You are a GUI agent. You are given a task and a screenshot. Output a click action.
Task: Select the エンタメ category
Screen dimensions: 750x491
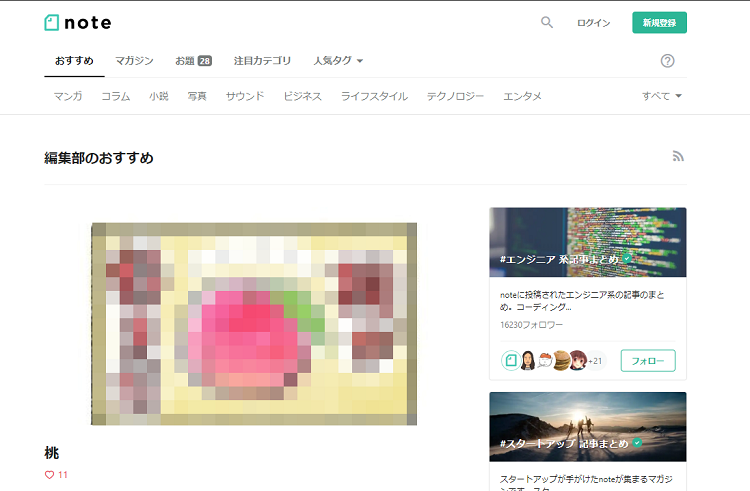[522, 96]
